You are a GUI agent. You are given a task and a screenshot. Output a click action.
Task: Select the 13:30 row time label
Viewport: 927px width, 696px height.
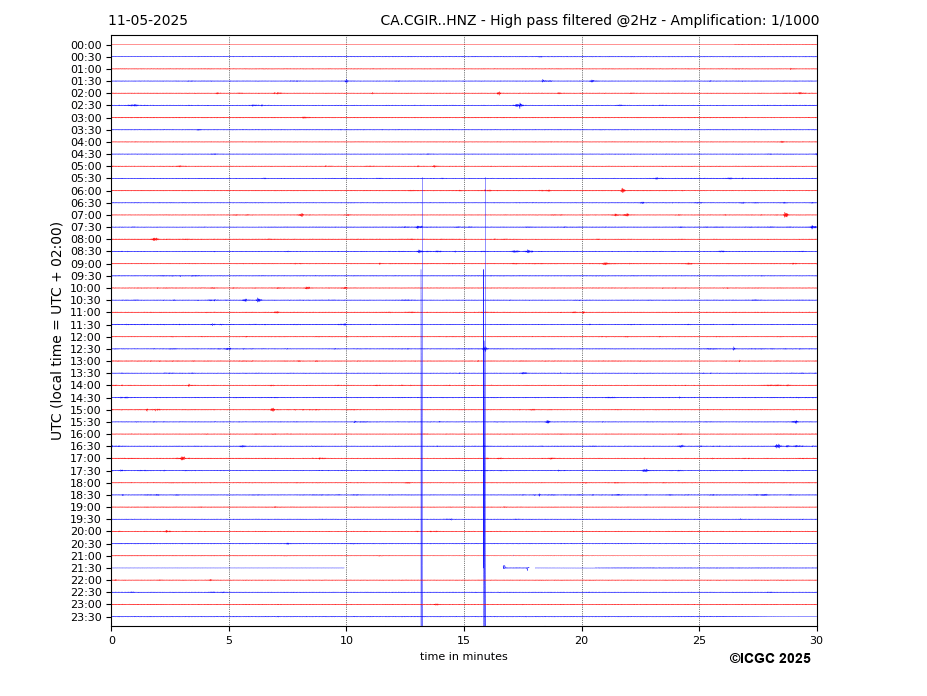(x=86, y=374)
